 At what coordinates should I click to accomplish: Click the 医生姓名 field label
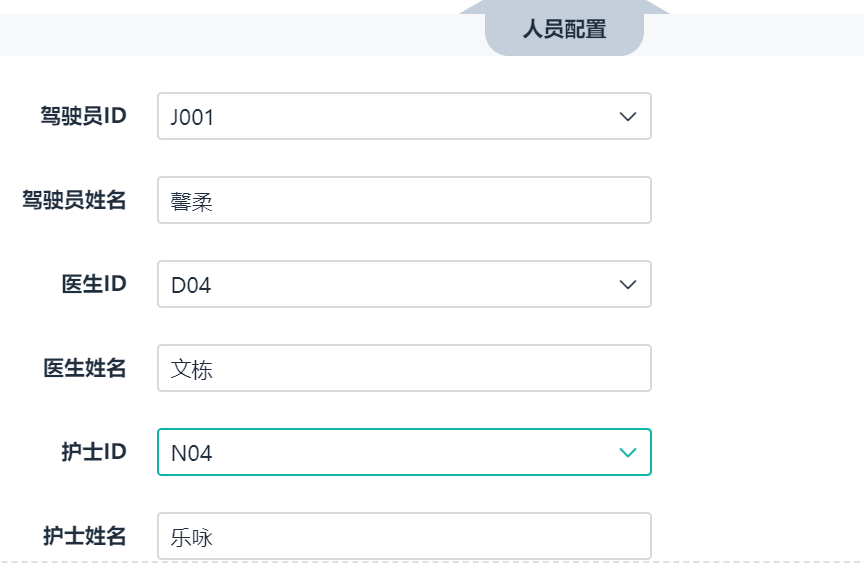pyautogui.click(x=84, y=368)
